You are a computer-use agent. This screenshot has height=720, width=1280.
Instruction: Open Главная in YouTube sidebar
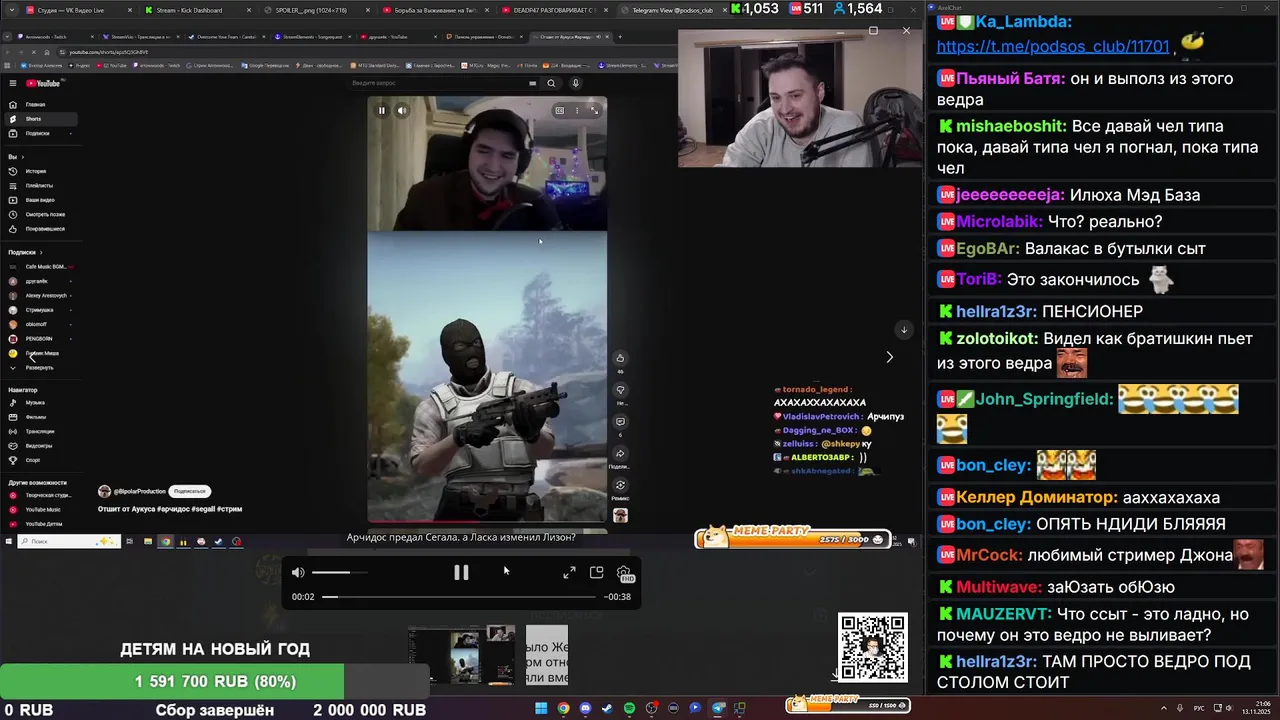[40, 104]
